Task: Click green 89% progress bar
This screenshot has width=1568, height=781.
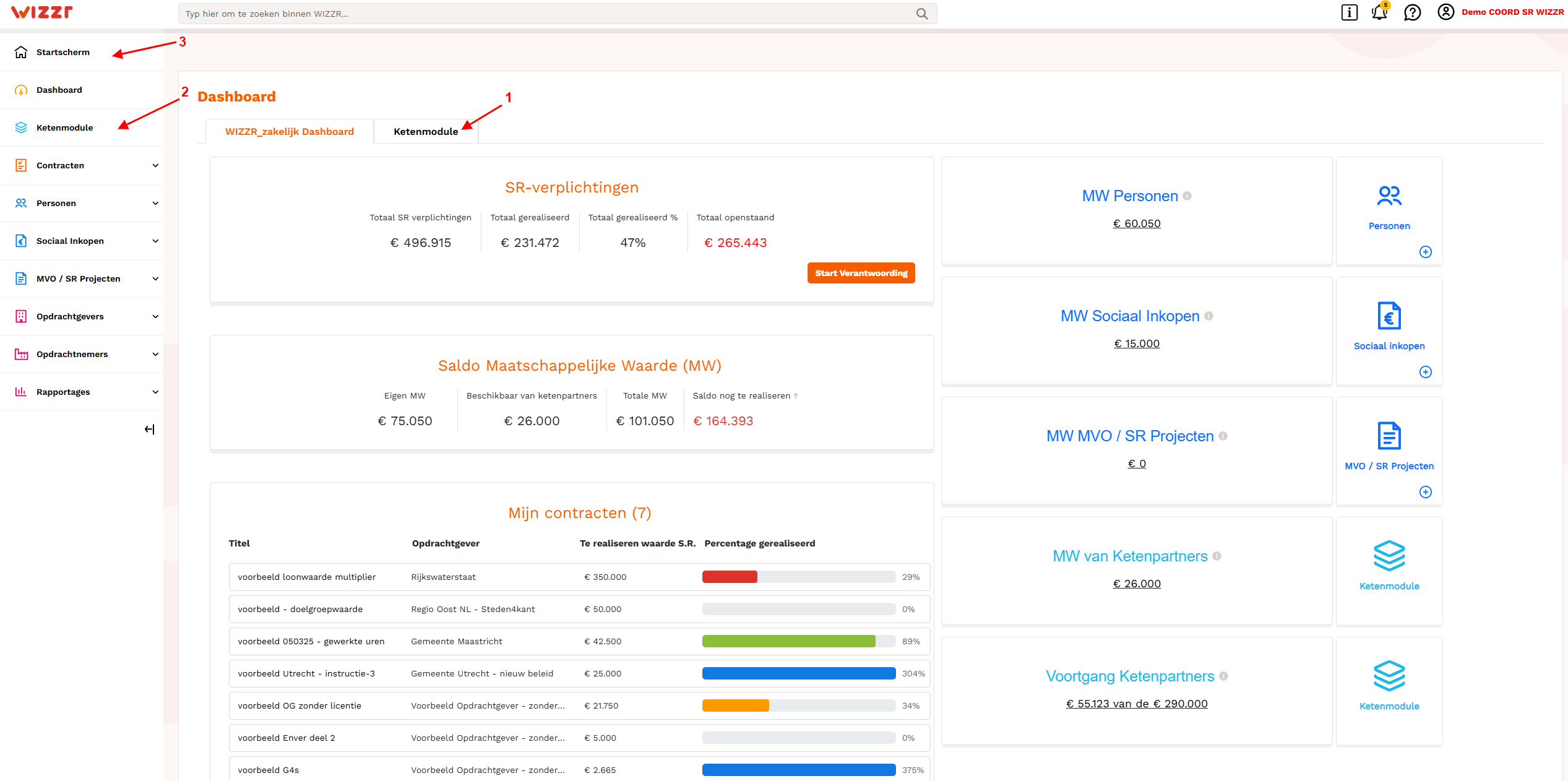Action: pyautogui.click(x=788, y=641)
